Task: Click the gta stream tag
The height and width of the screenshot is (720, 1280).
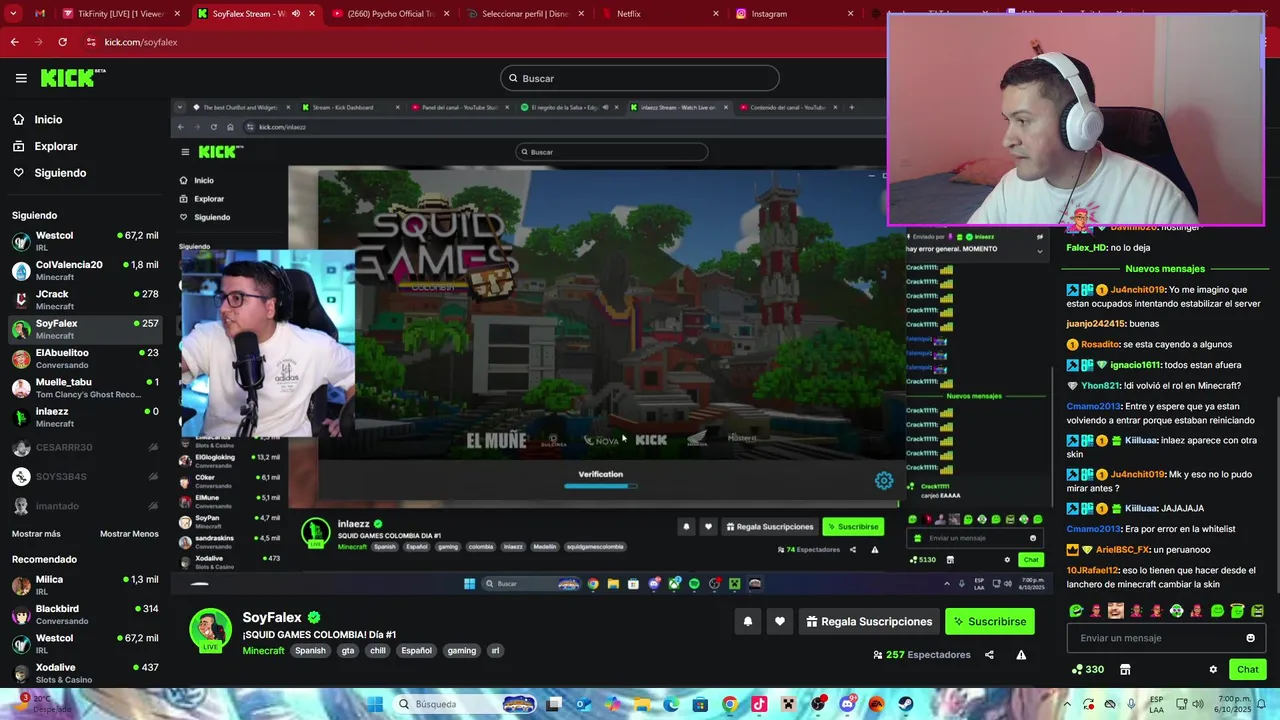Action: tap(348, 651)
